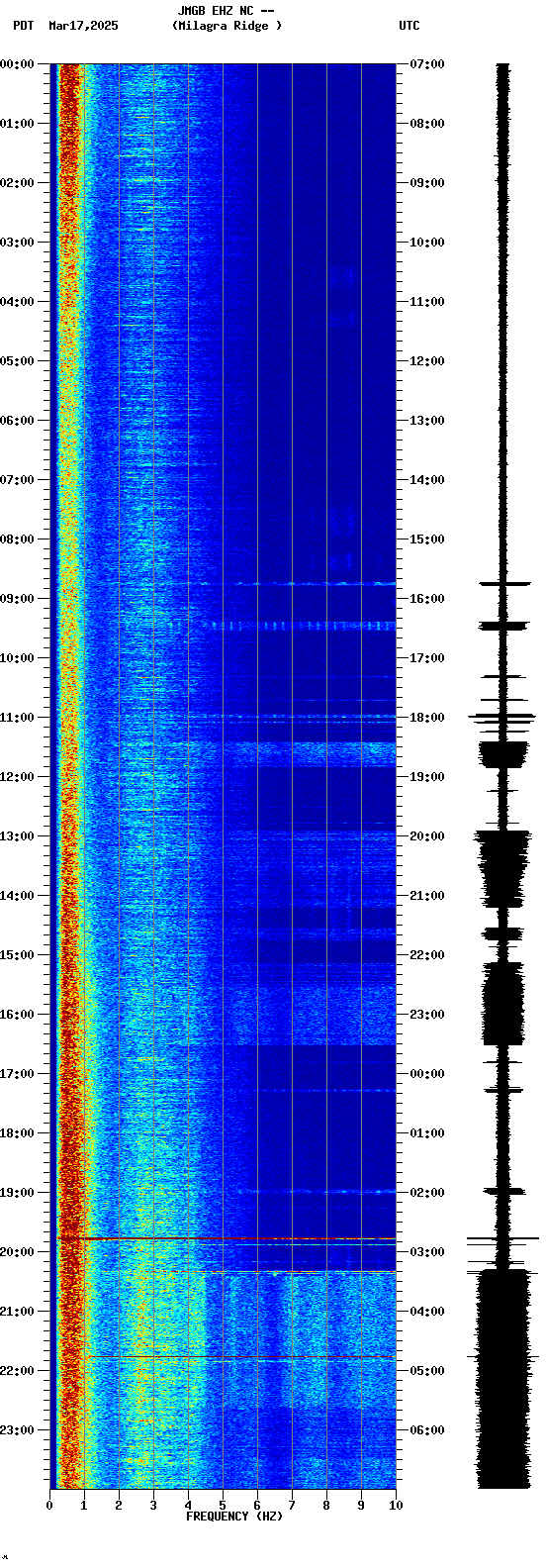Click the 9 Hz frequency tick label
This screenshot has width=546, height=1568.
click(x=361, y=1506)
